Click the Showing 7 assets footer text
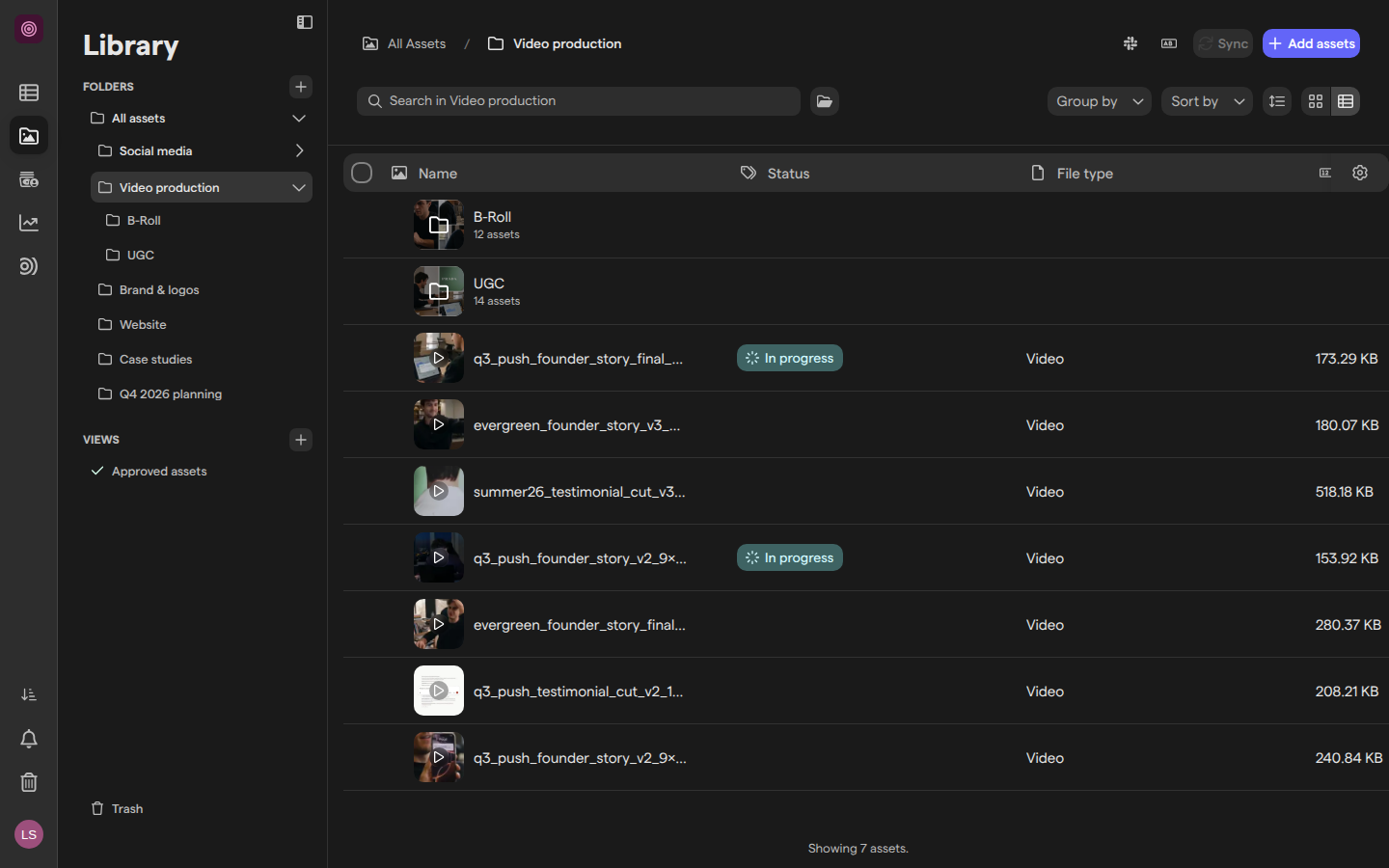The image size is (1389, 868). pyautogui.click(x=858, y=849)
